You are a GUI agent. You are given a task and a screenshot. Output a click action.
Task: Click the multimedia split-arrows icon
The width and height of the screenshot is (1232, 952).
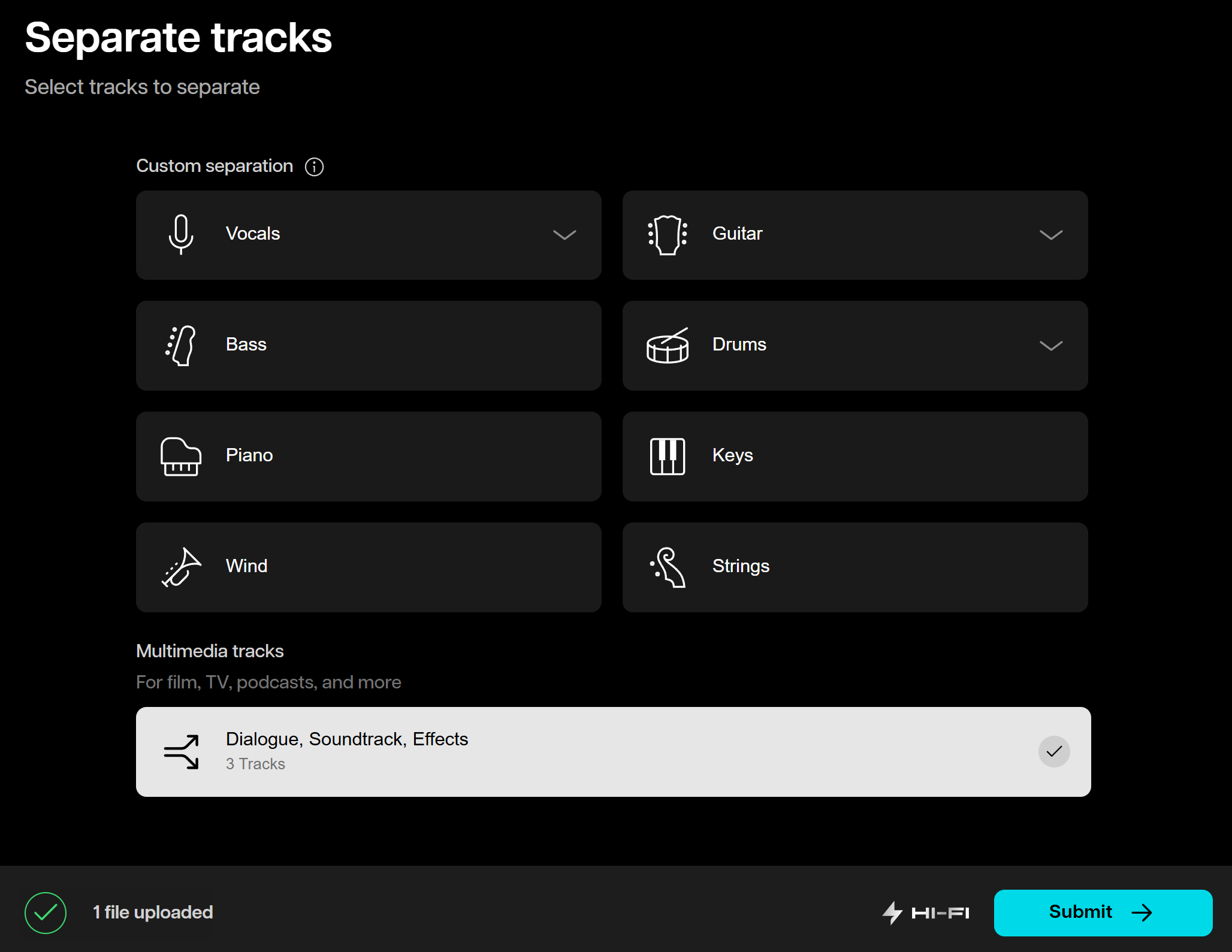pyautogui.click(x=181, y=752)
